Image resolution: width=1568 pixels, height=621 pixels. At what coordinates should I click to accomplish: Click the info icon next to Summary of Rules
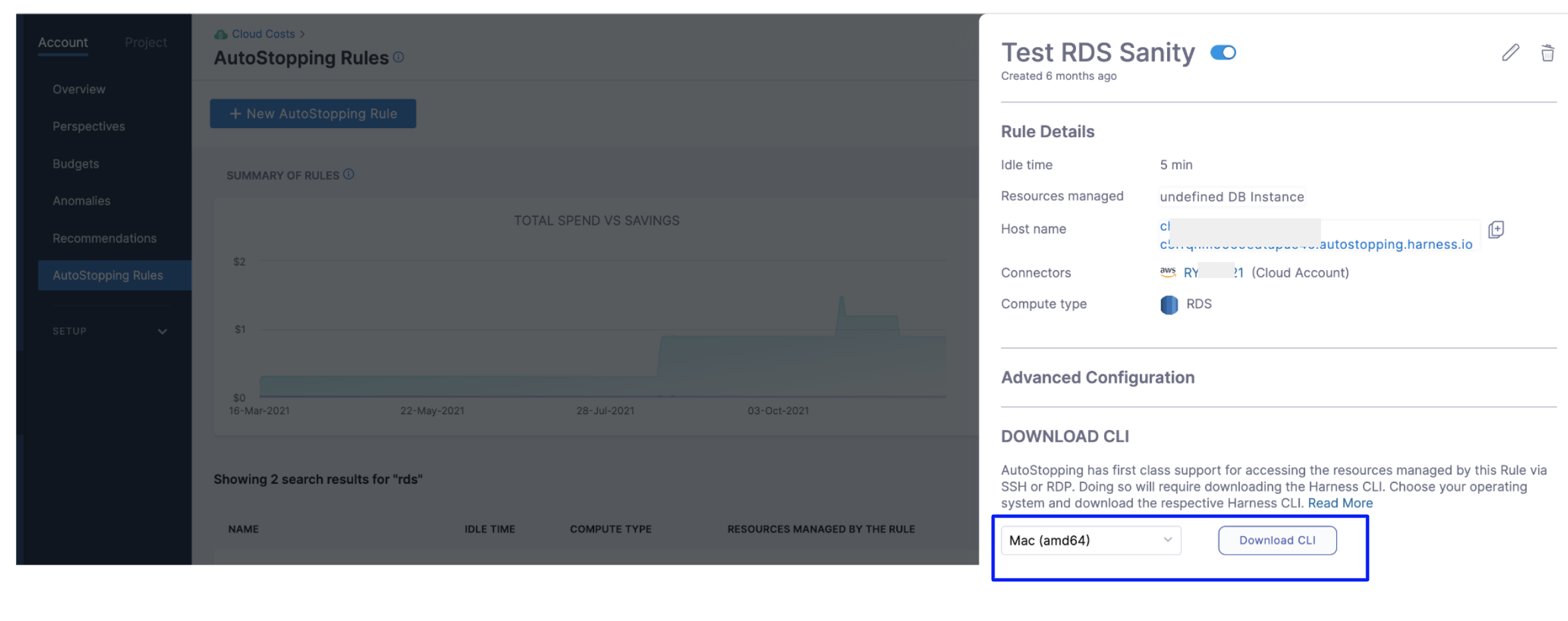click(x=349, y=174)
